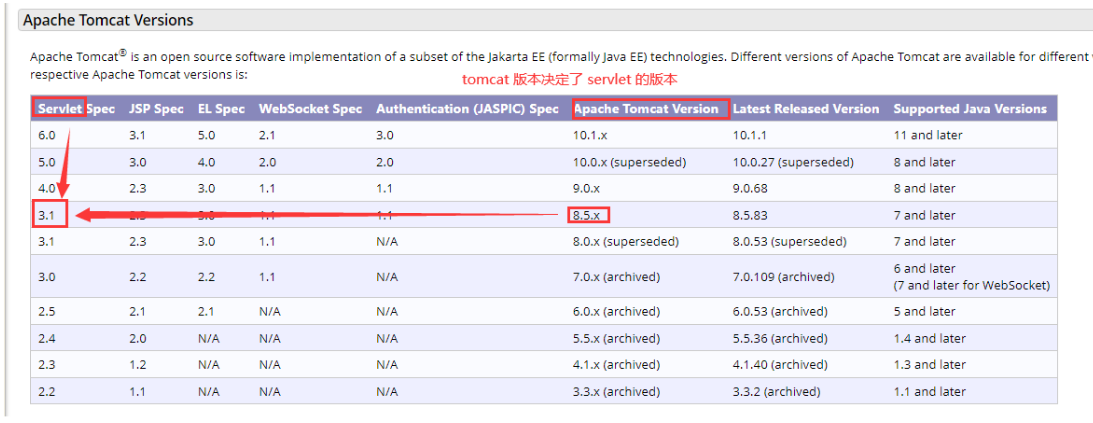This screenshot has width=1093, height=423.
Task: Click the Apache Tomcat Versions heading
Action: pyautogui.click(x=108, y=20)
